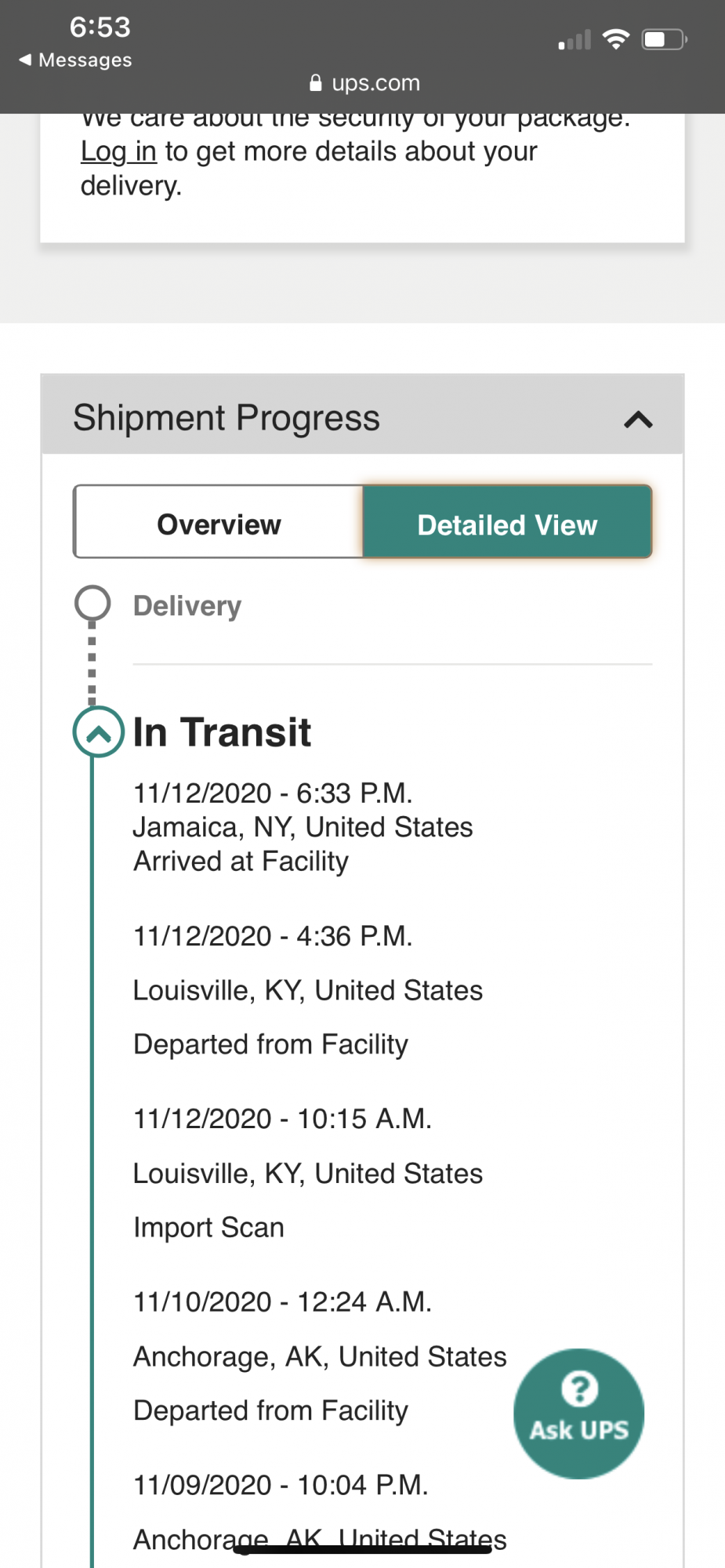Tap the lock icon beside ups.com
The width and height of the screenshot is (725, 1568).
(x=315, y=83)
